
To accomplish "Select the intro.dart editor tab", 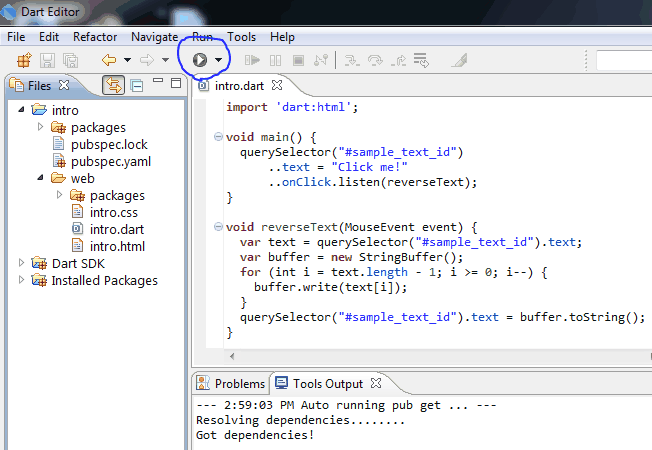I will (239, 86).
